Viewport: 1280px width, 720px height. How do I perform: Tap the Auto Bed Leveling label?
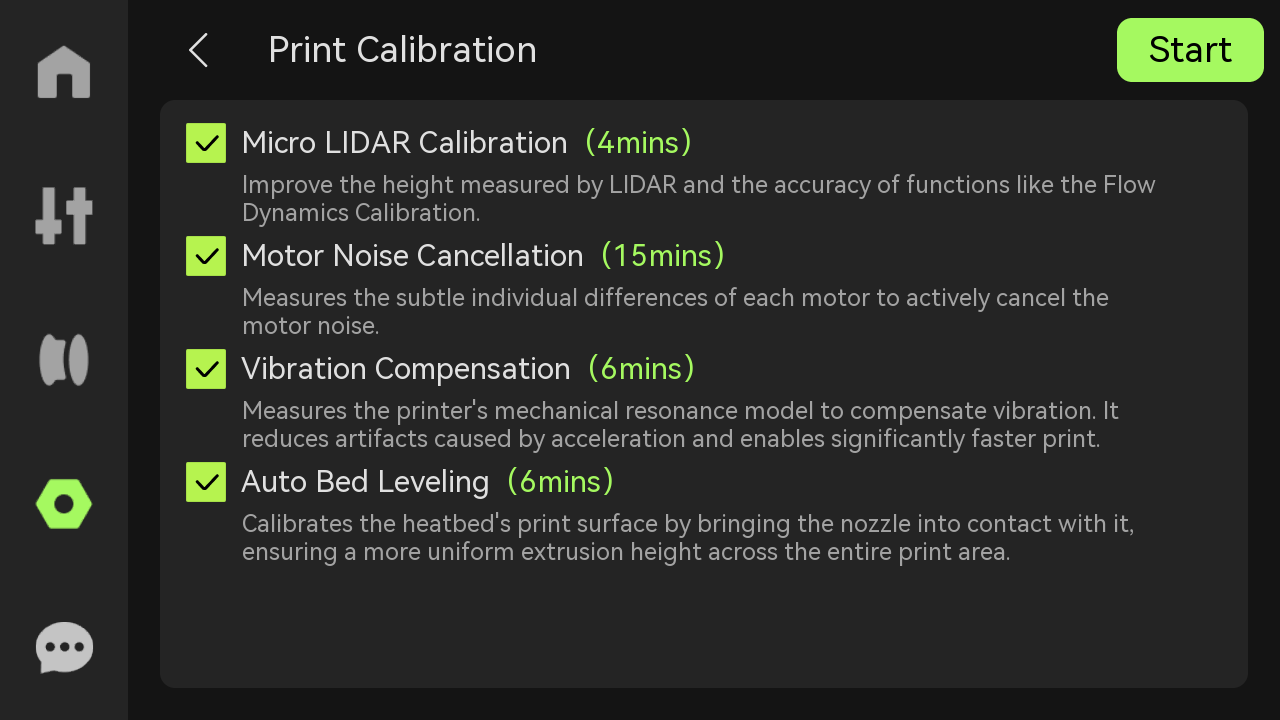365,482
